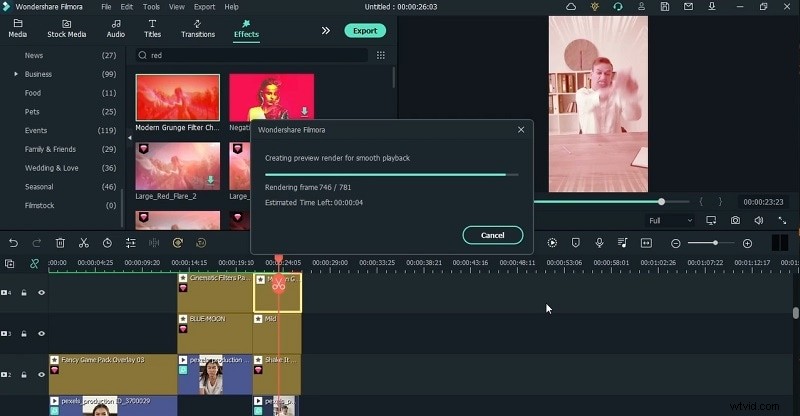This screenshot has height=416, width=800.
Task: Switch to the Audio tab
Action: [x=116, y=29]
